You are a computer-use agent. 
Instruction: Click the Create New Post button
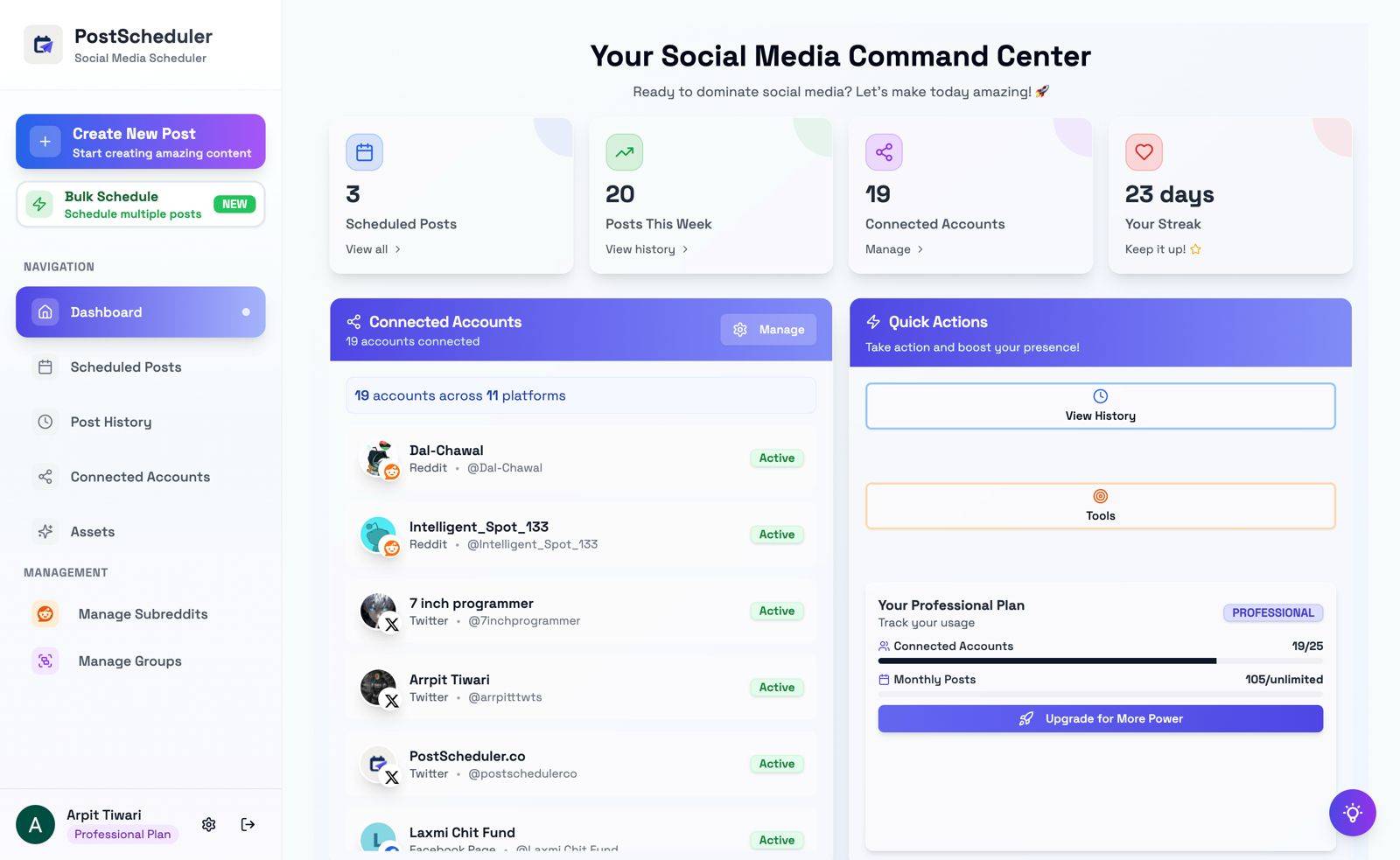141,142
